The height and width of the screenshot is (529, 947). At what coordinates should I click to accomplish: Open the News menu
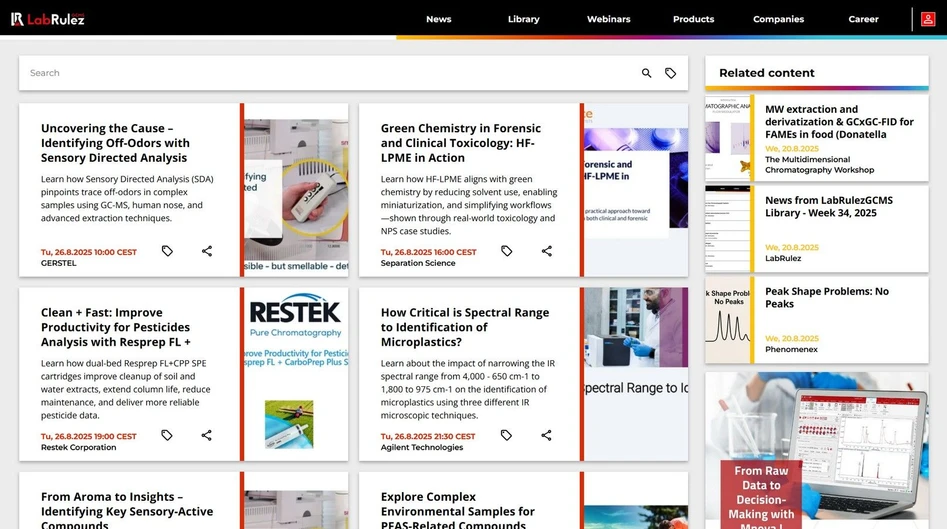coord(438,19)
